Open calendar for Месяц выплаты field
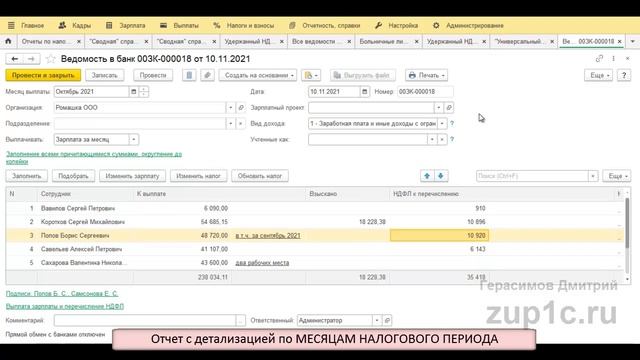This screenshot has width=640, height=360. click(x=133, y=92)
